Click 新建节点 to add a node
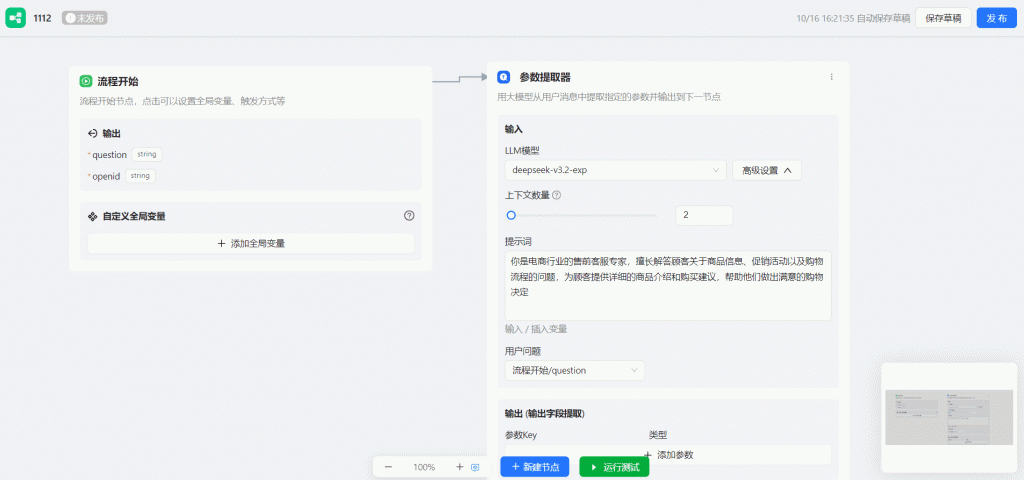The height and width of the screenshot is (480, 1024). (x=535, y=467)
